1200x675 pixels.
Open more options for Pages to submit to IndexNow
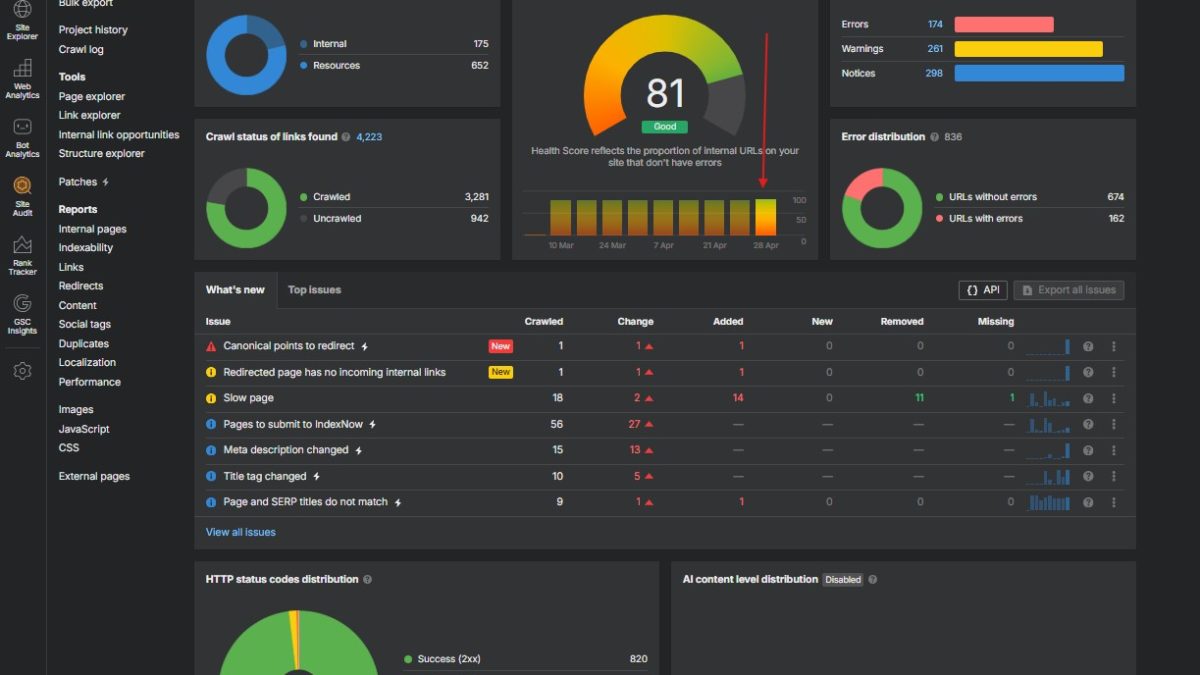(1113, 424)
